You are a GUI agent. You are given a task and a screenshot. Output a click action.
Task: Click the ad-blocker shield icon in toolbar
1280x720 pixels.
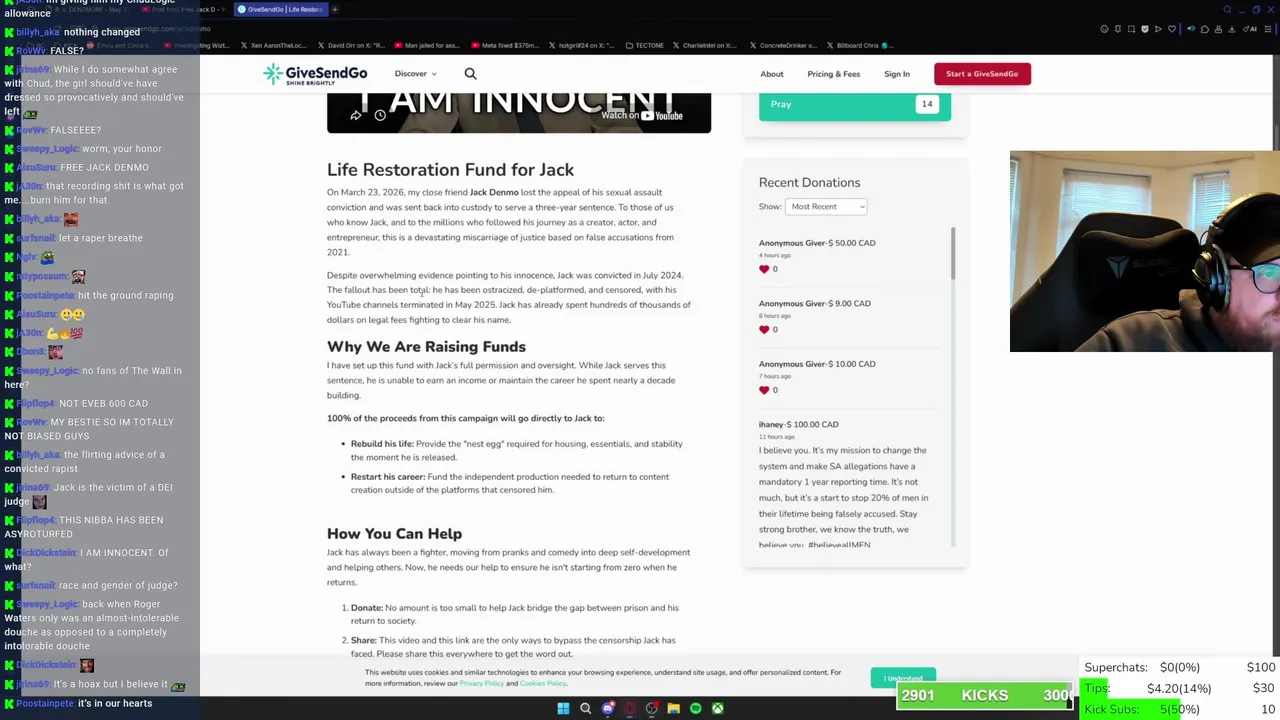click(x=1145, y=29)
